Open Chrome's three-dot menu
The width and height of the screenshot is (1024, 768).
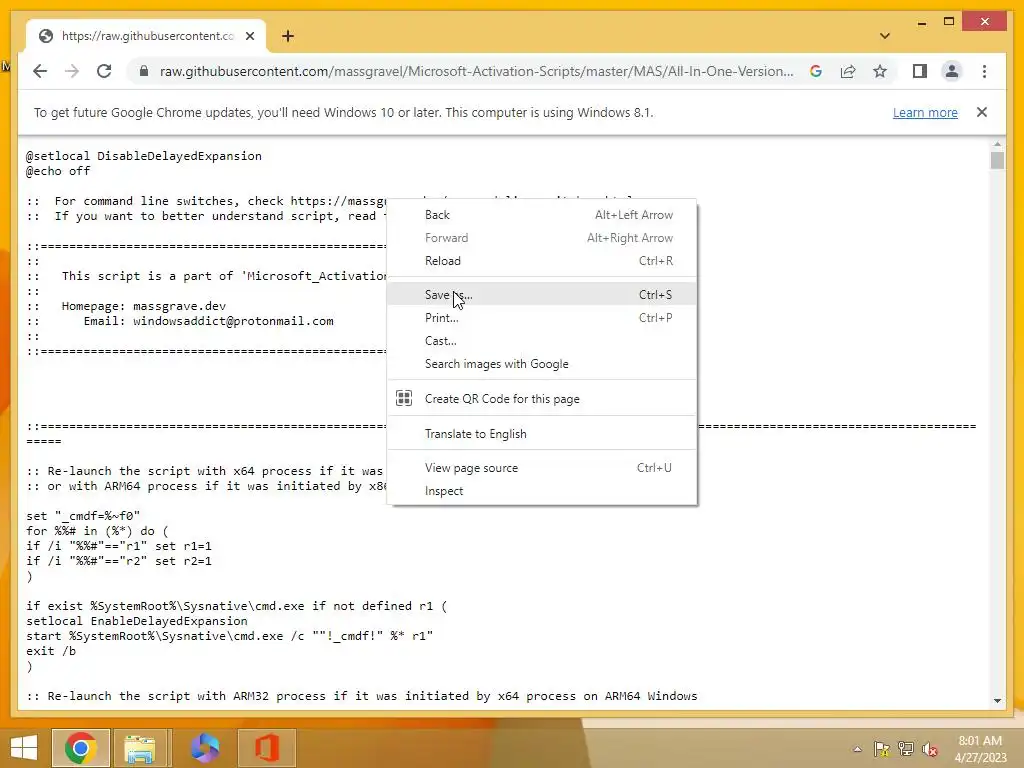pyautogui.click(x=984, y=71)
